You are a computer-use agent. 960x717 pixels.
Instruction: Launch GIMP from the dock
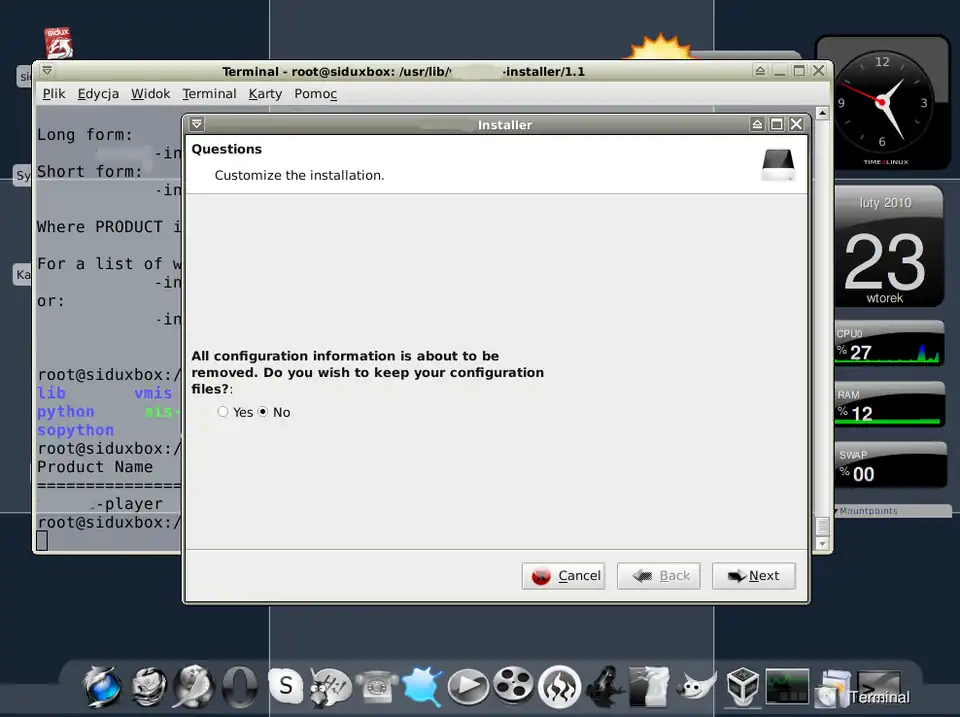696,687
